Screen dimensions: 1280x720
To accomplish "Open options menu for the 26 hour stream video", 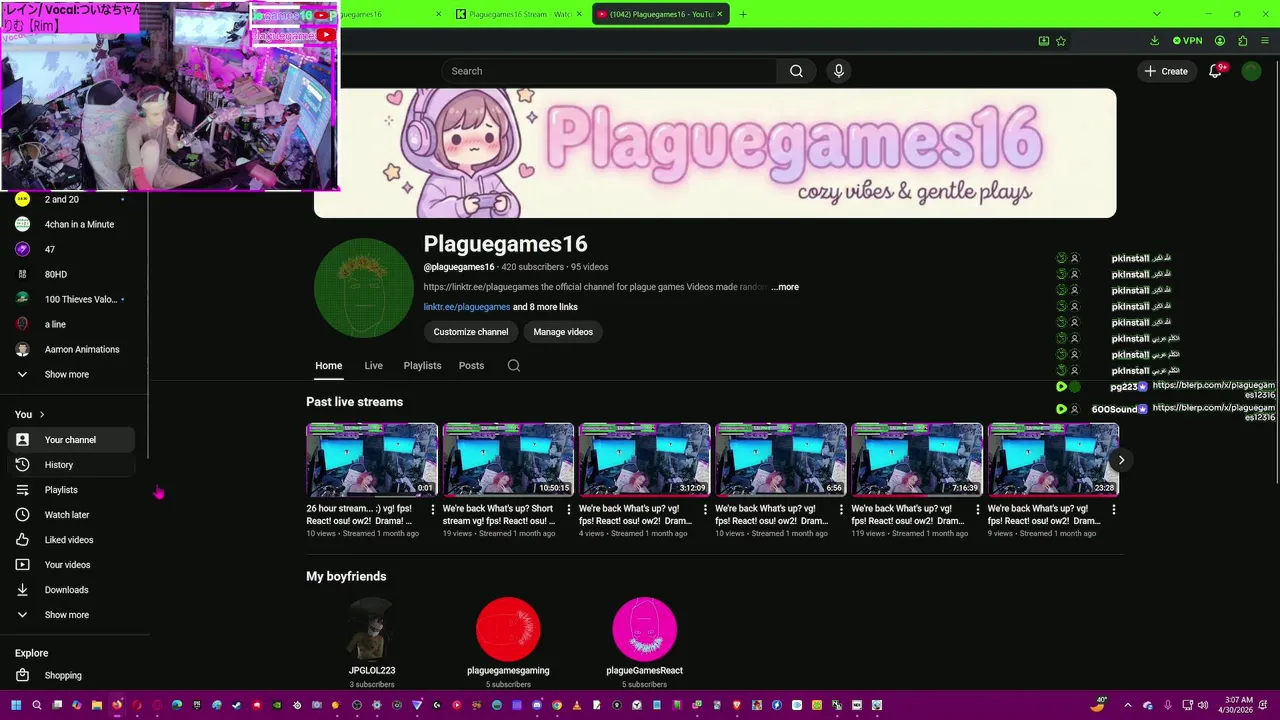I will (x=432, y=510).
